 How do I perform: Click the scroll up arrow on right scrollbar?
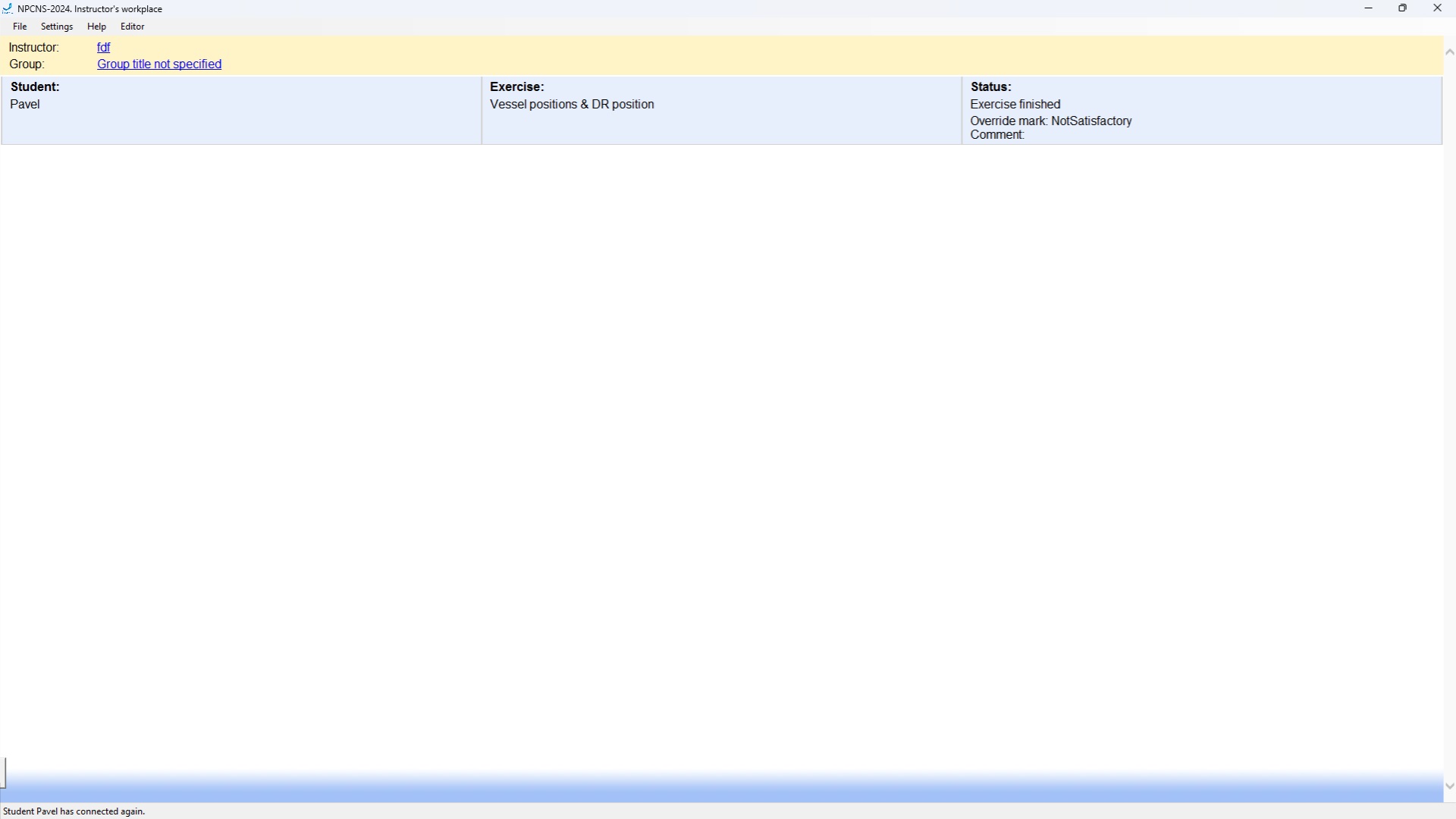[x=1449, y=52]
